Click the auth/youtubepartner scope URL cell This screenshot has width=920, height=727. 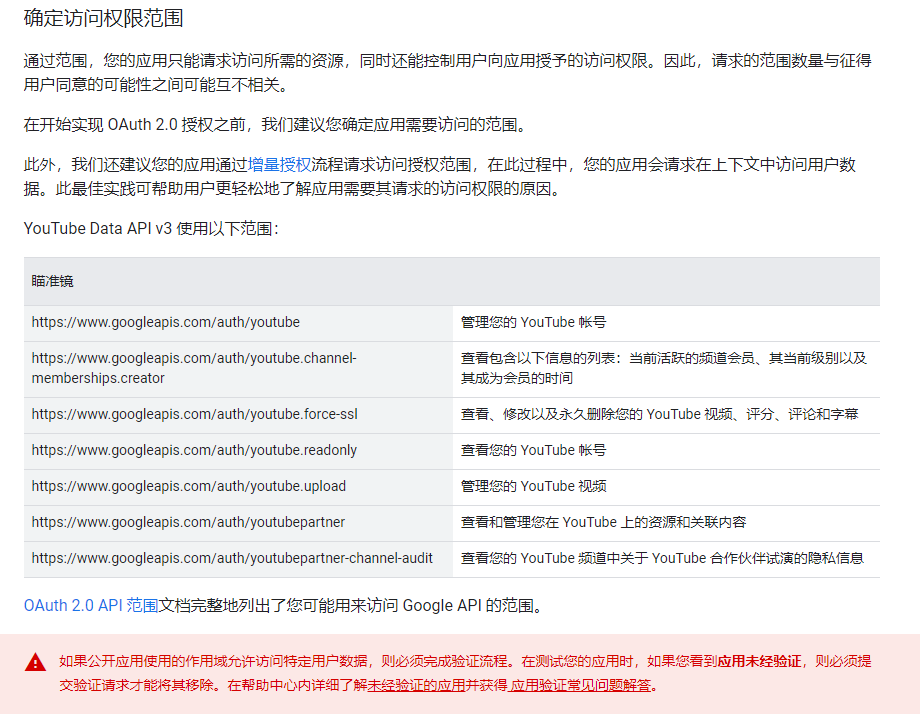click(x=188, y=522)
